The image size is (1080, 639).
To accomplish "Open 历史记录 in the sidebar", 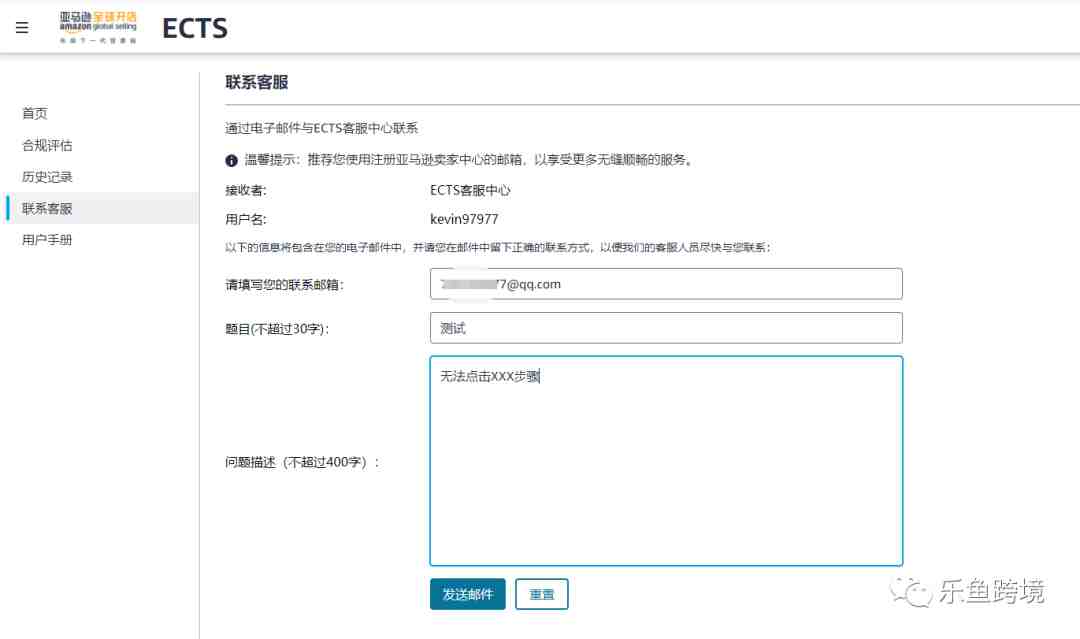I will (47, 177).
